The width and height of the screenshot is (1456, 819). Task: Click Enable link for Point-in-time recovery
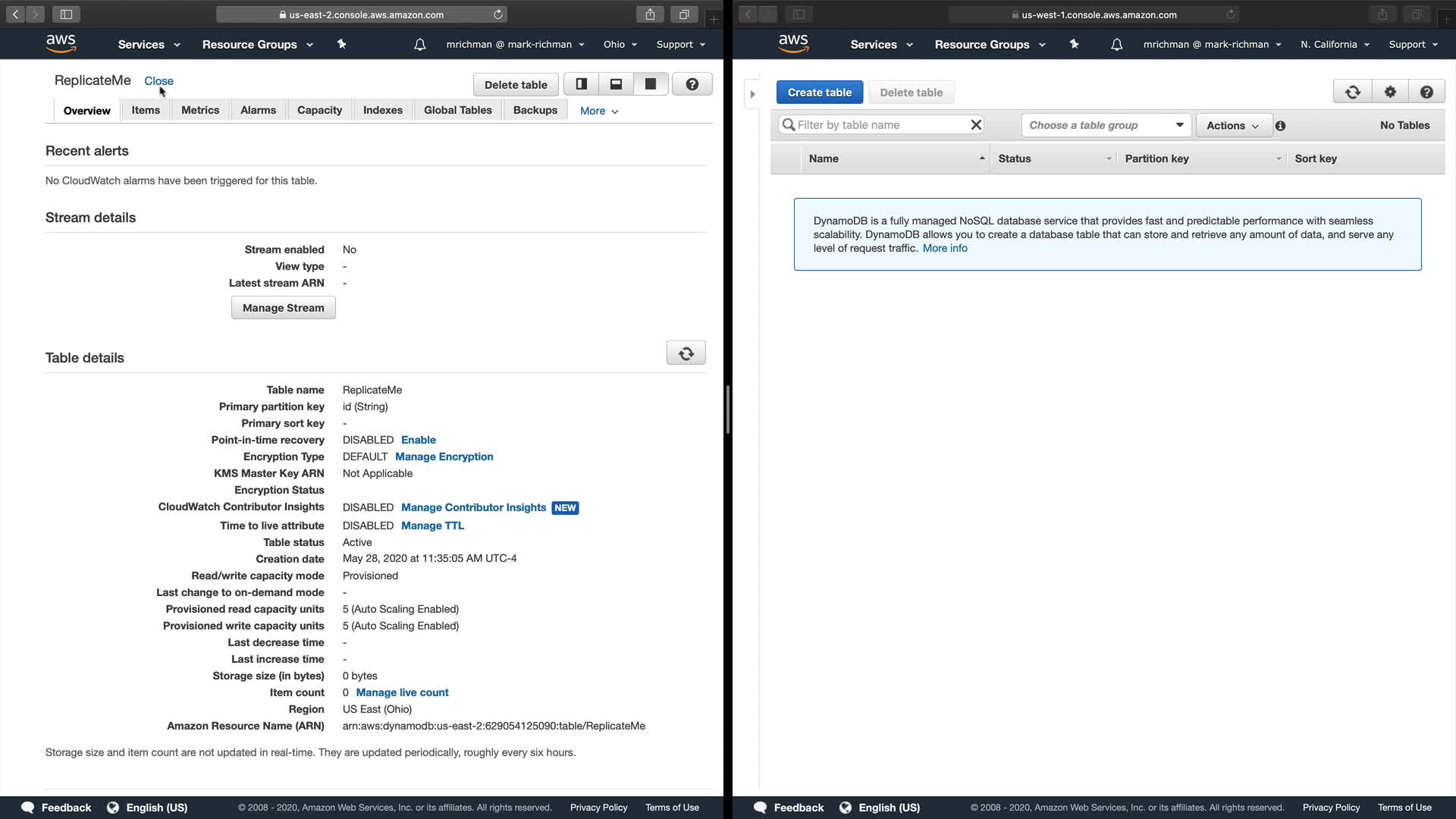418,440
